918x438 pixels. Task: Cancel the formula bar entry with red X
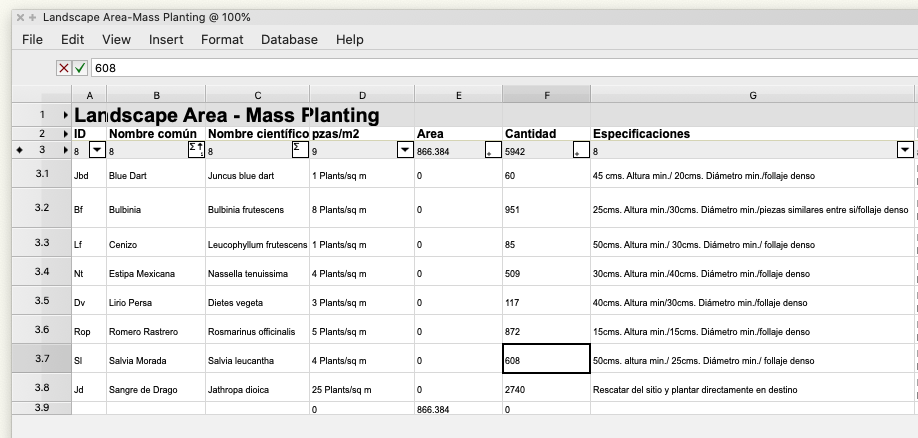[x=64, y=68]
